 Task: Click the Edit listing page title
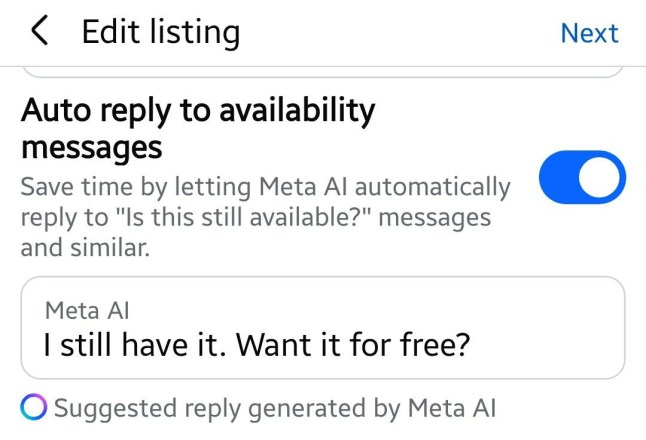tap(160, 32)
